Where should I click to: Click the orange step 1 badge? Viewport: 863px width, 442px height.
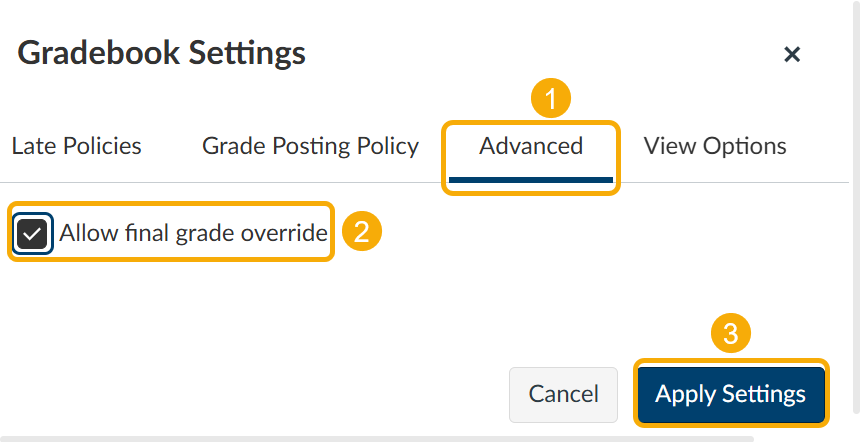click(551, 99)
